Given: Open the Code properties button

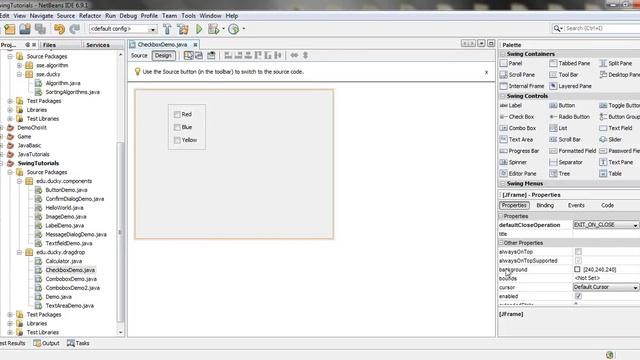Looking at the screenshot, I should tap(607, 205).
